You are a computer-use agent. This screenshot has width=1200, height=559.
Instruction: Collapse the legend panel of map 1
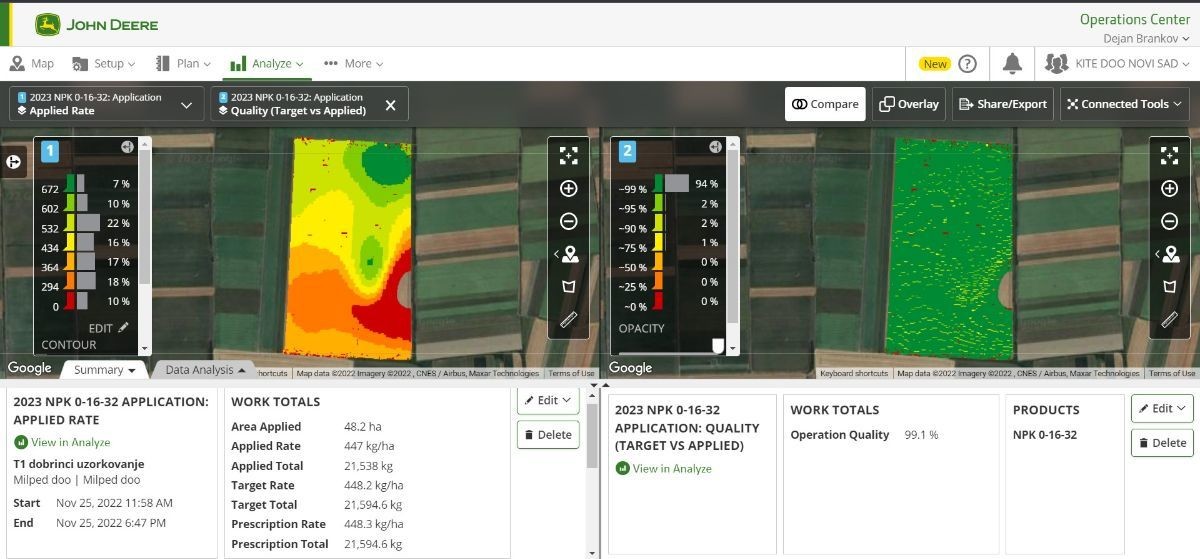(x=127, y=147)
